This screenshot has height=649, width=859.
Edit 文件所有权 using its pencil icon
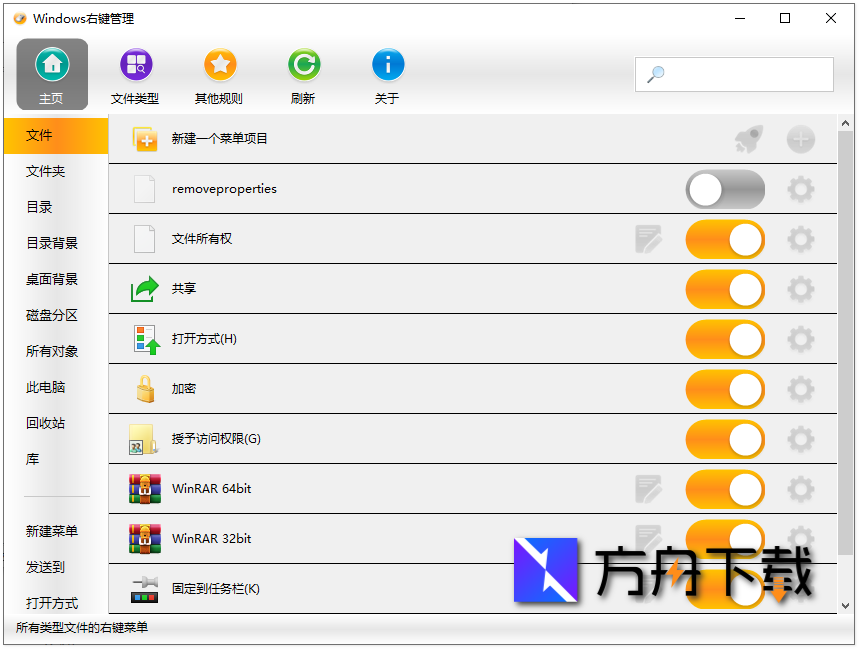(650, 239)
